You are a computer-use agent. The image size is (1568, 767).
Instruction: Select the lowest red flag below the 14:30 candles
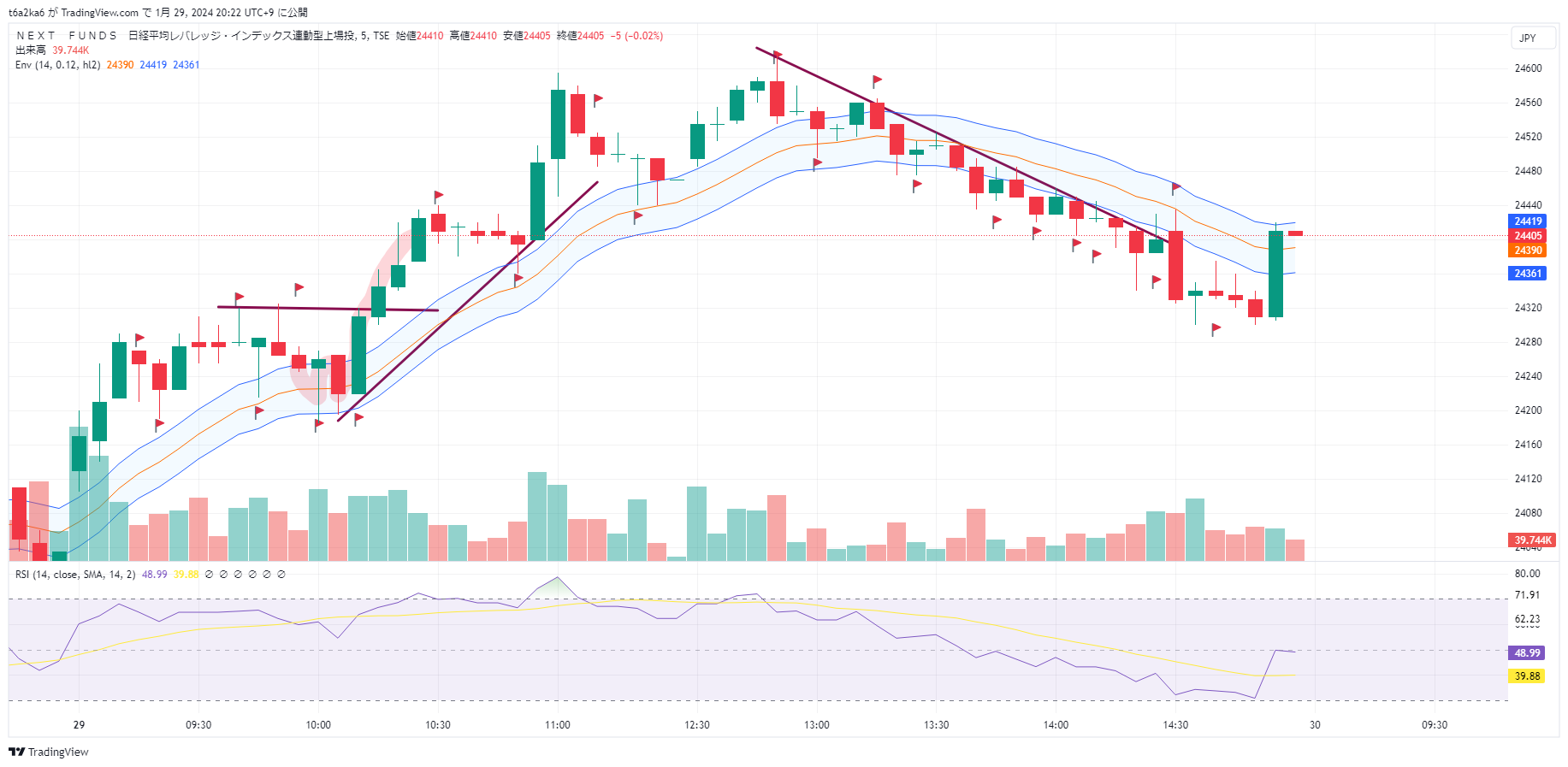click(x=1216, y=328)
